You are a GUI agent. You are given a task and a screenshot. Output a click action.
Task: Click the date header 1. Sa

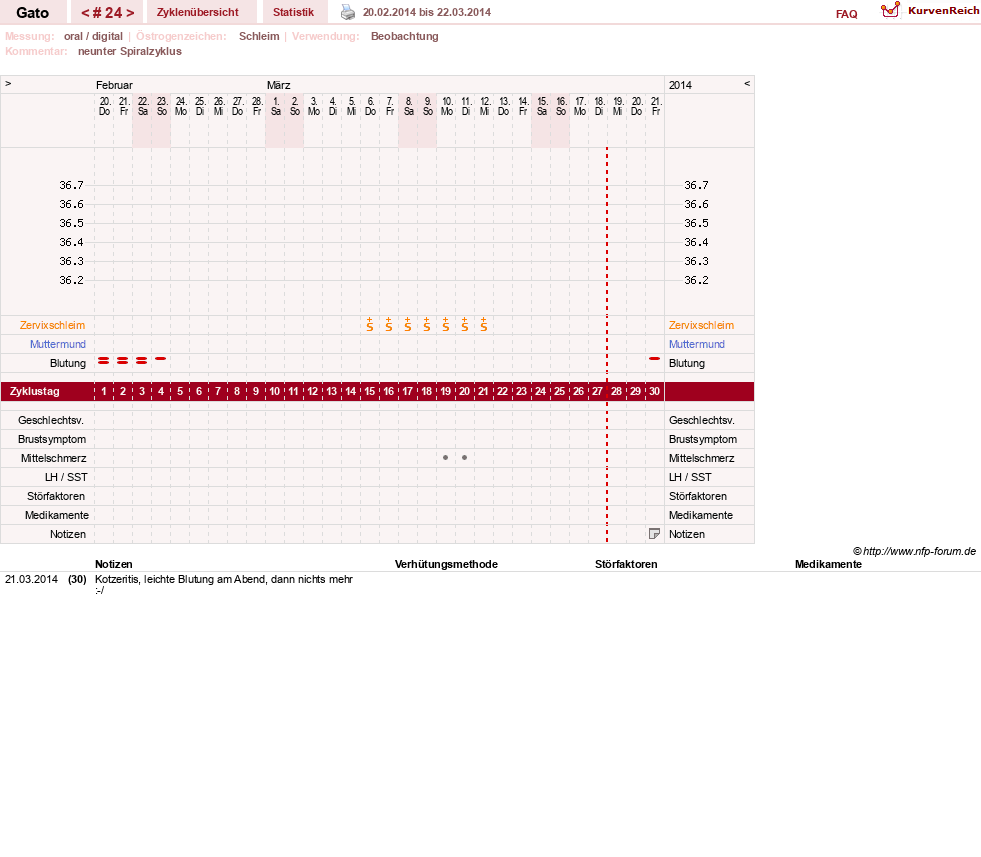(276, 106)
